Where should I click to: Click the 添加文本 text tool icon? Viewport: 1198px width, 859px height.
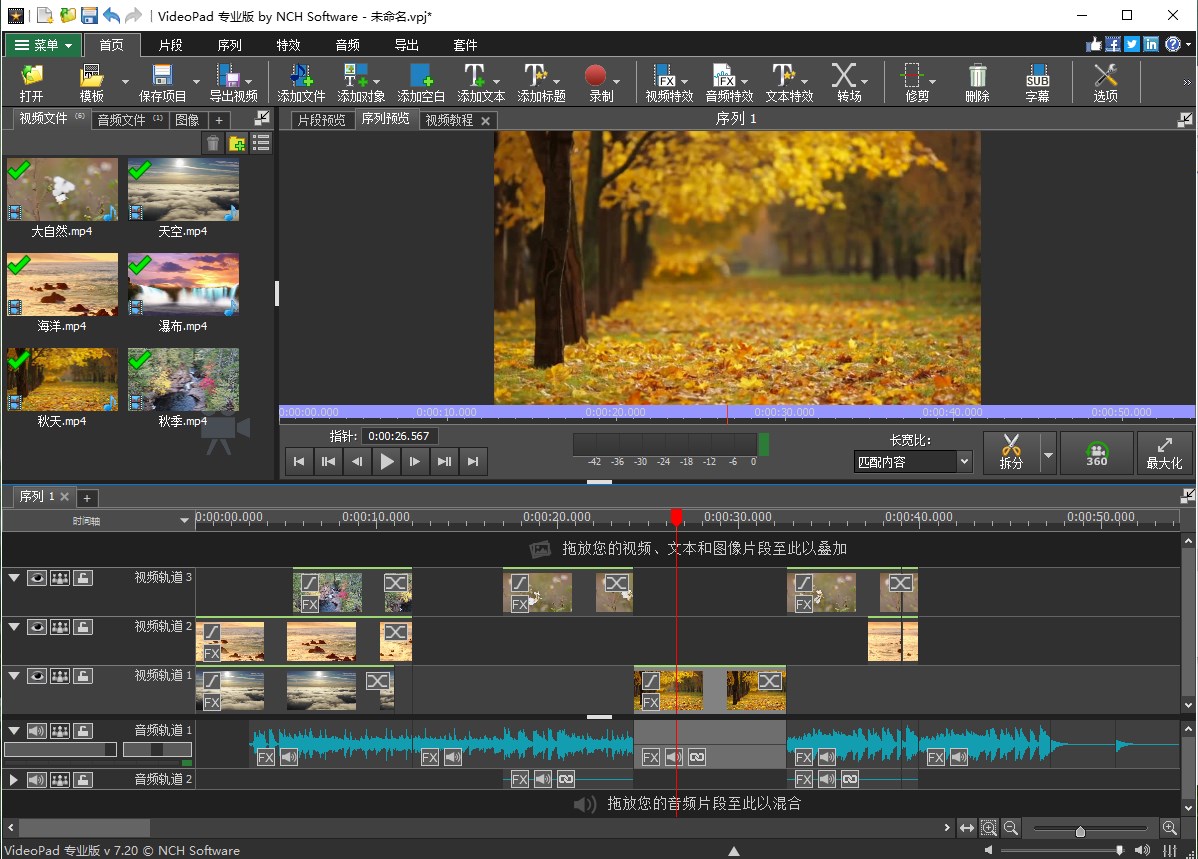coord(474,76)
